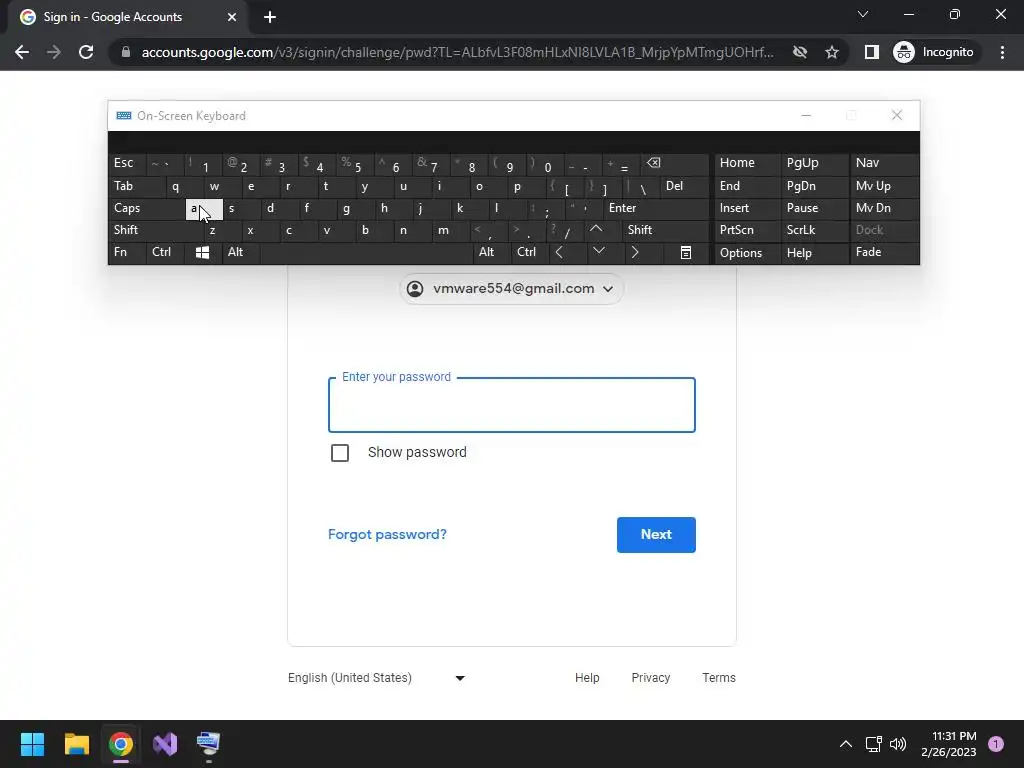Go back using Chrome back arrow

point(22,52)
